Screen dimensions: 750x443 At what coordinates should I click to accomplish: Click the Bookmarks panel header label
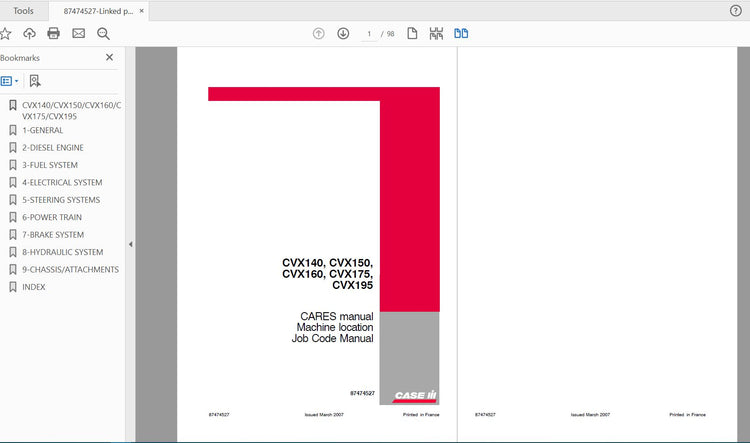click(x=20, y=58)
